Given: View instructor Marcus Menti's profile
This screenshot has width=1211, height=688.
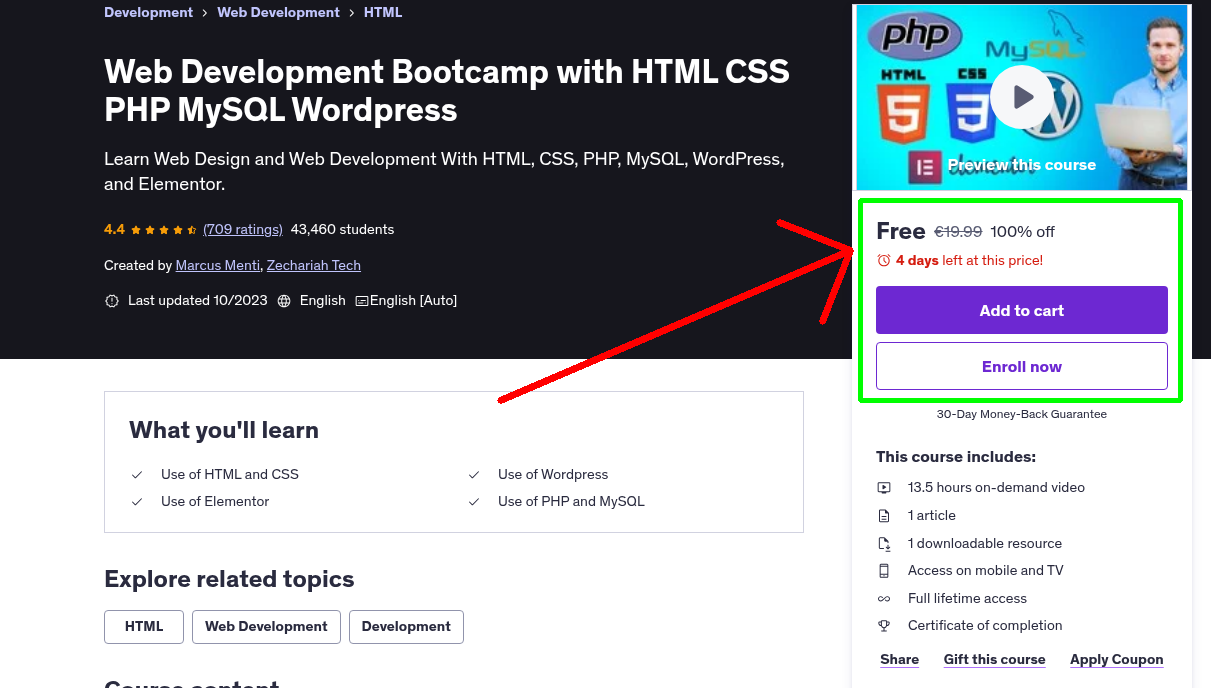Looking at the screenshot, I should point(218,266).
